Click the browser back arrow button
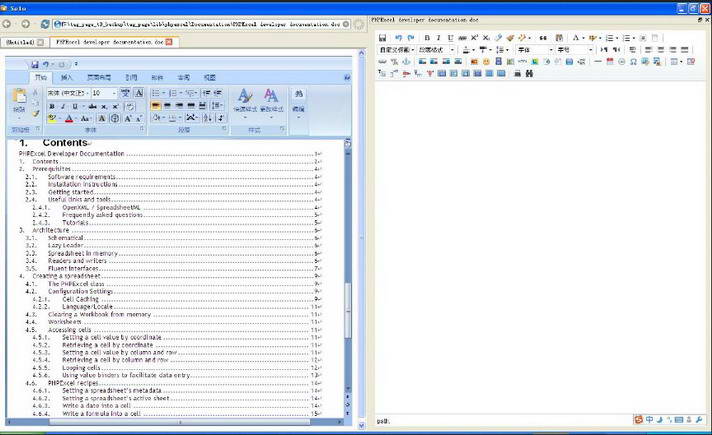 tap(6, 24)
